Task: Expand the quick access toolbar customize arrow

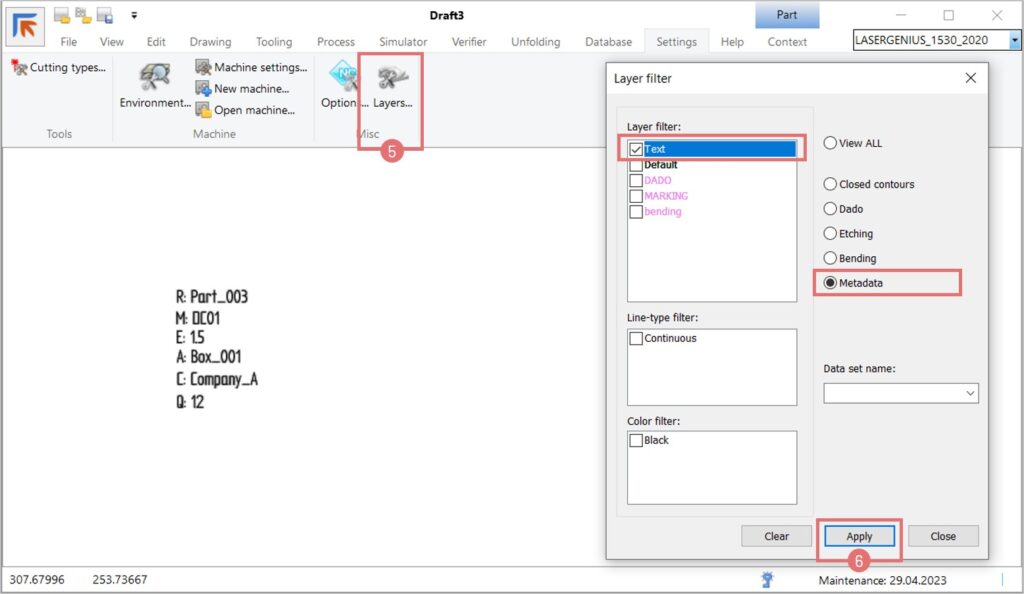Action: [x=134, y=16]
